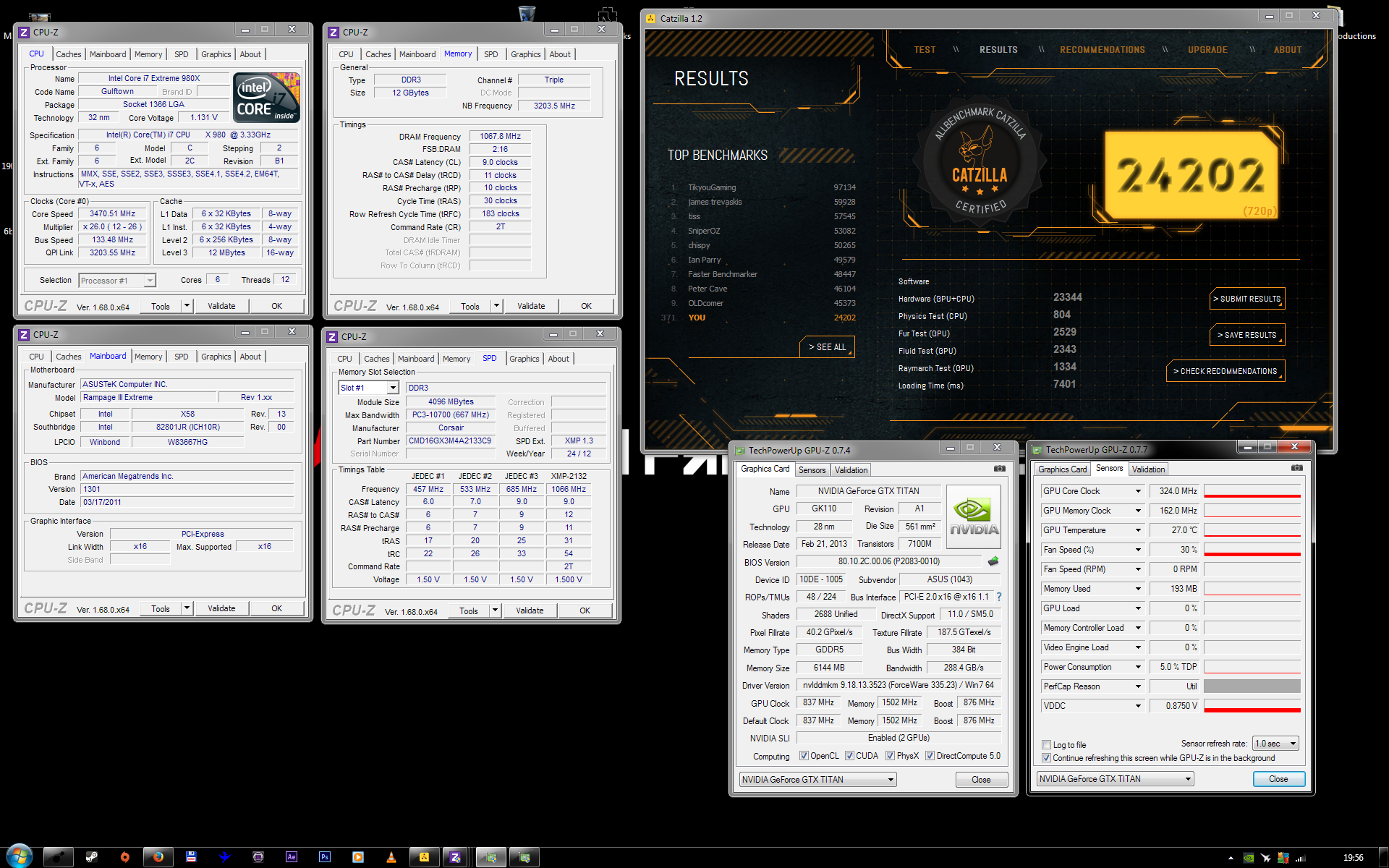The height and width of the screenshot is (868, 1389).
Task: Click the Fan Speed (%) sensor graph
Action: coord(1252,550)
